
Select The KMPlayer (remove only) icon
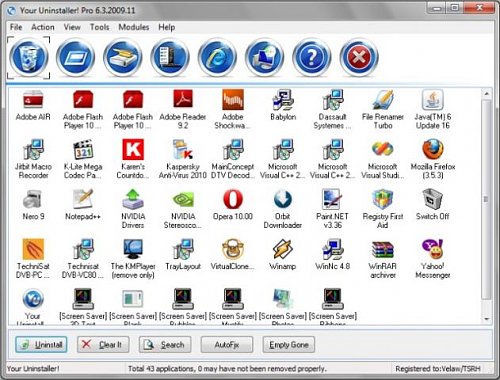tap(133, 249)
